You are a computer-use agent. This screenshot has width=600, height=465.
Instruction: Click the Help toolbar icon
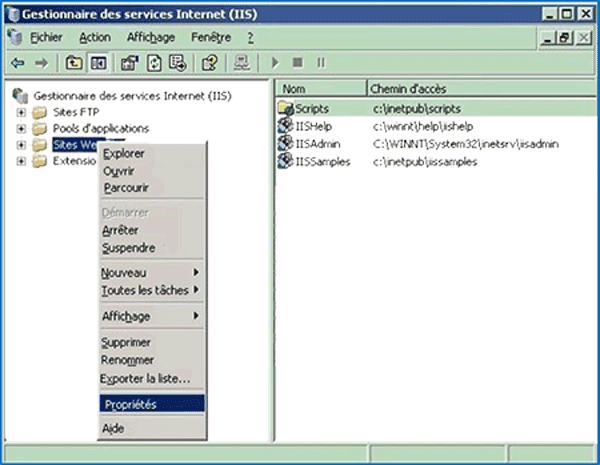pos(210,62)
